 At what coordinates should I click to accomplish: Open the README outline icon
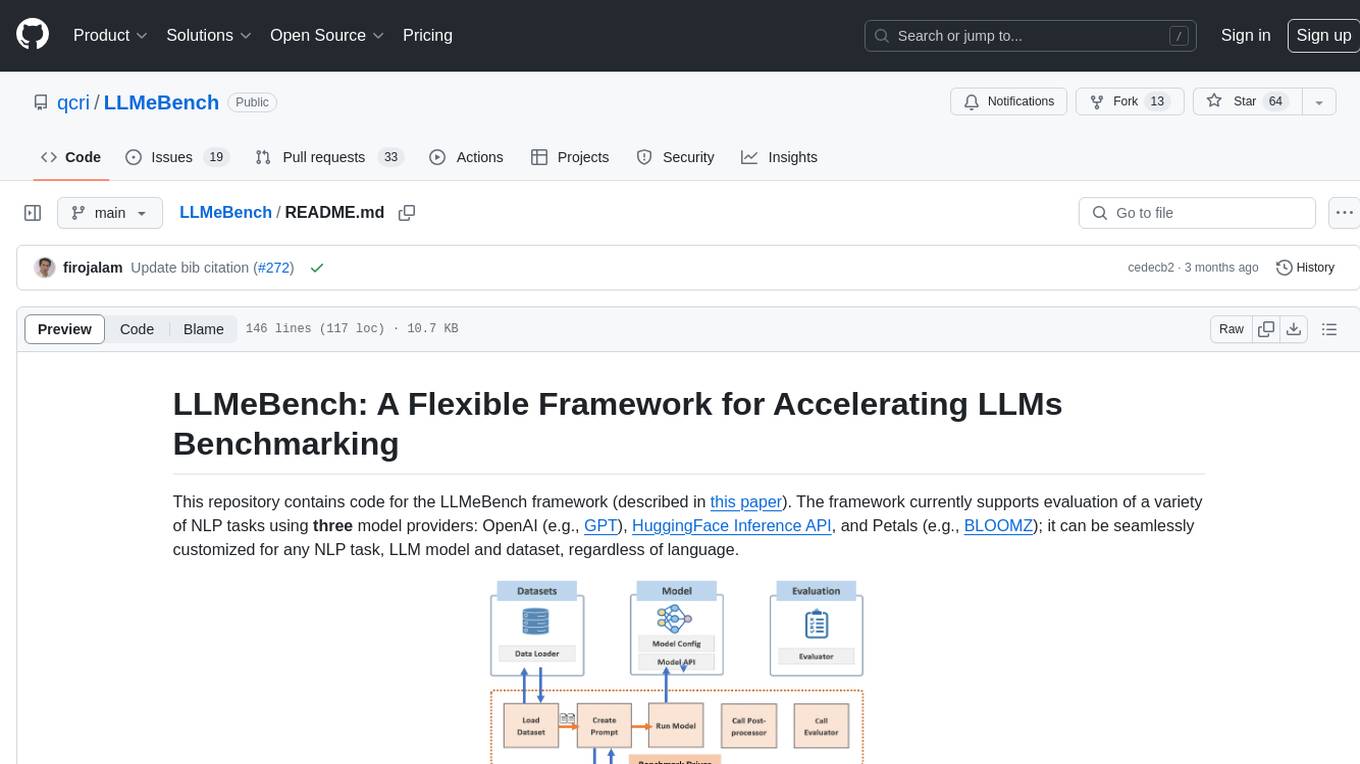pos(1329,329)
